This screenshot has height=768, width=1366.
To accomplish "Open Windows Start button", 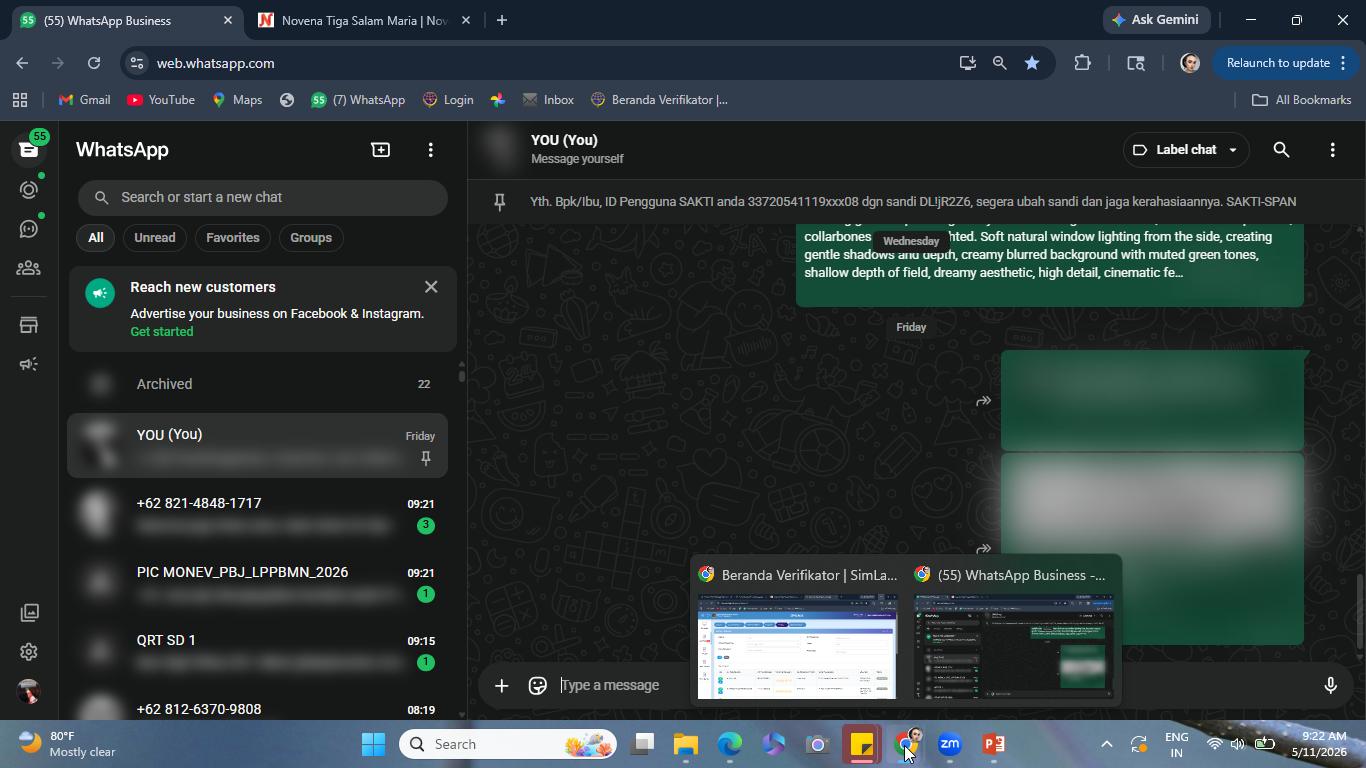I will pyautogui.click(x=373, y=744).
